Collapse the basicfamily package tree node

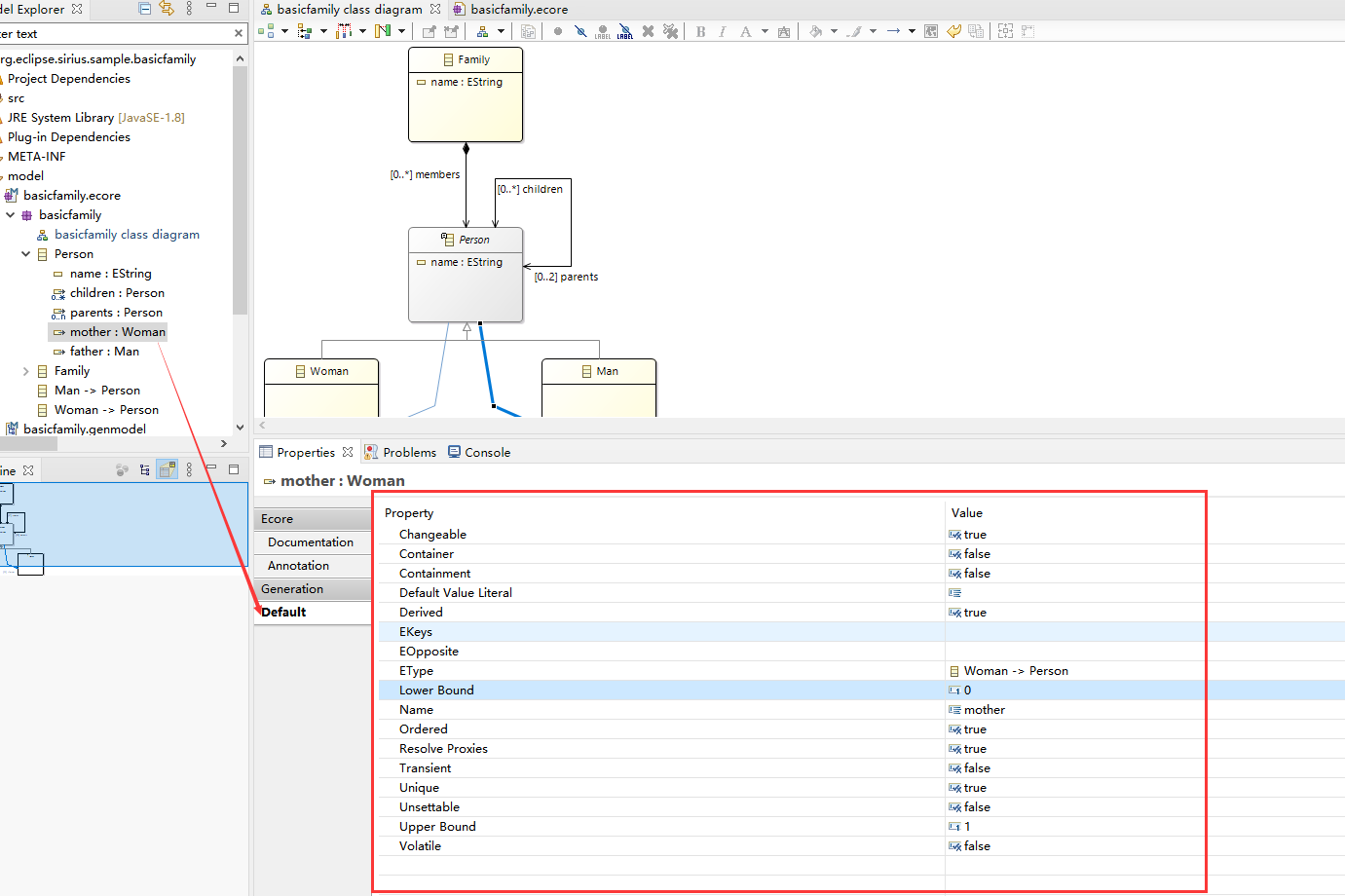click(11, 215)
